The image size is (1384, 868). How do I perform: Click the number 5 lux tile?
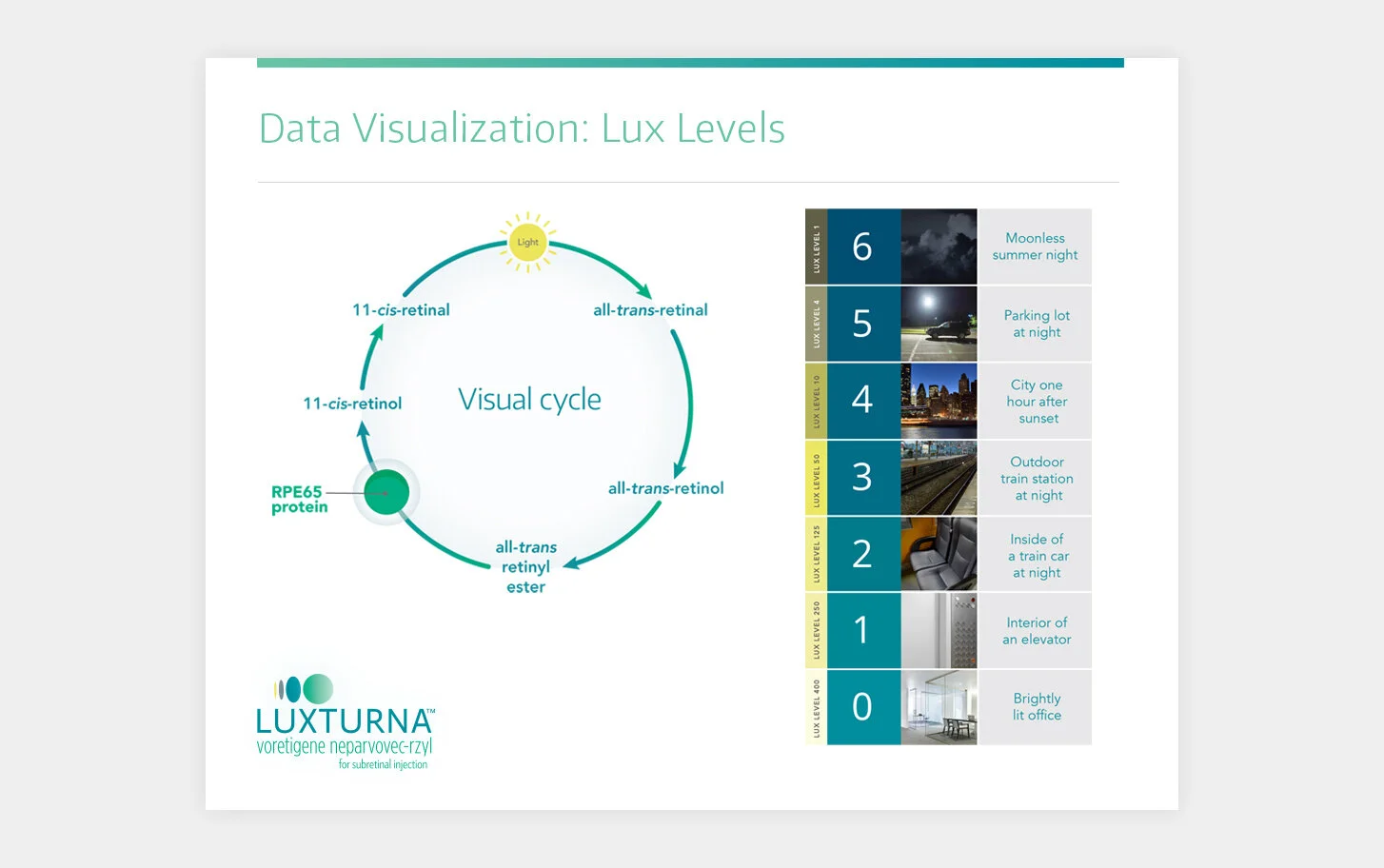pos(863,324)
